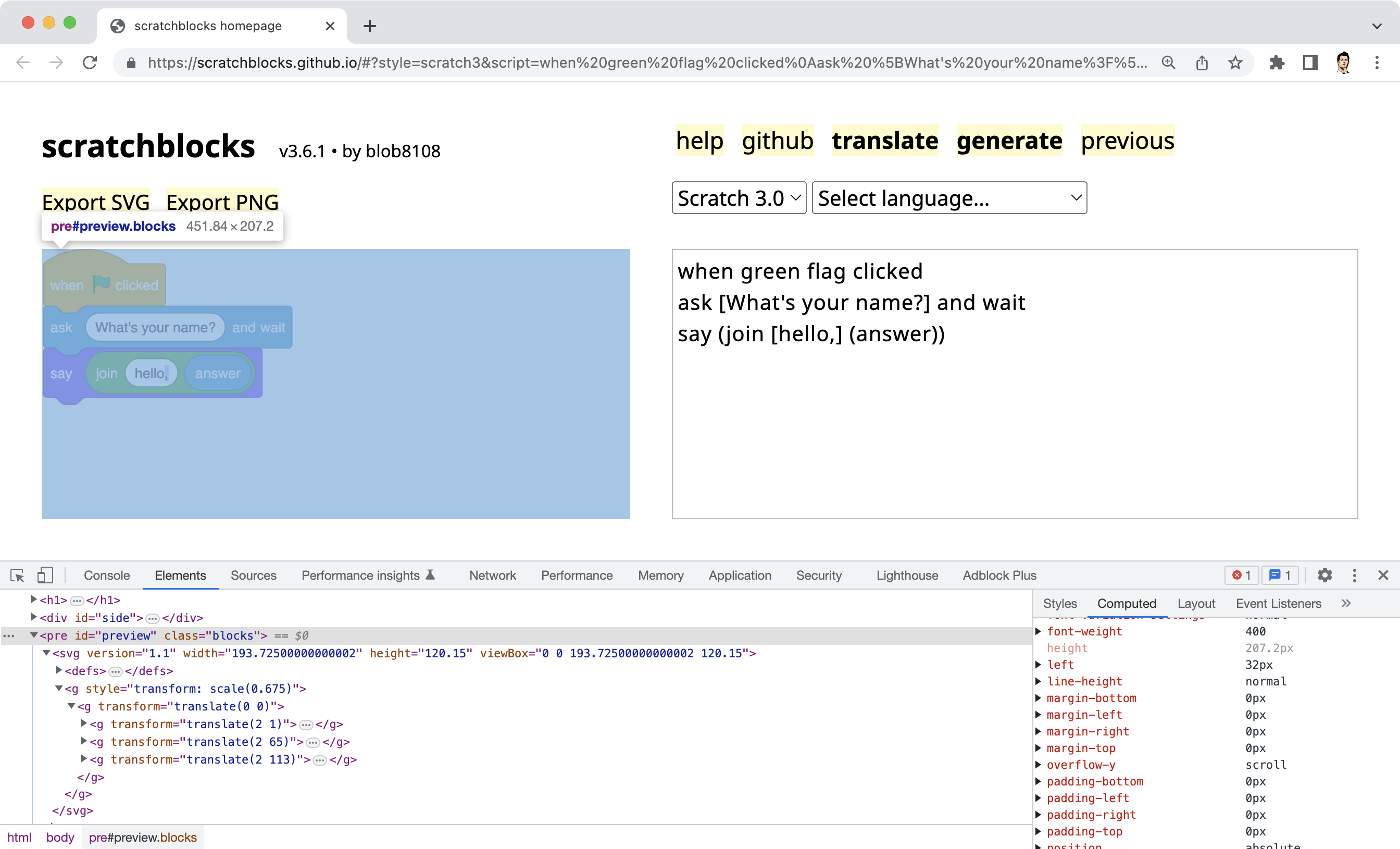Select the inspect element cursor icon

(17, 575)
